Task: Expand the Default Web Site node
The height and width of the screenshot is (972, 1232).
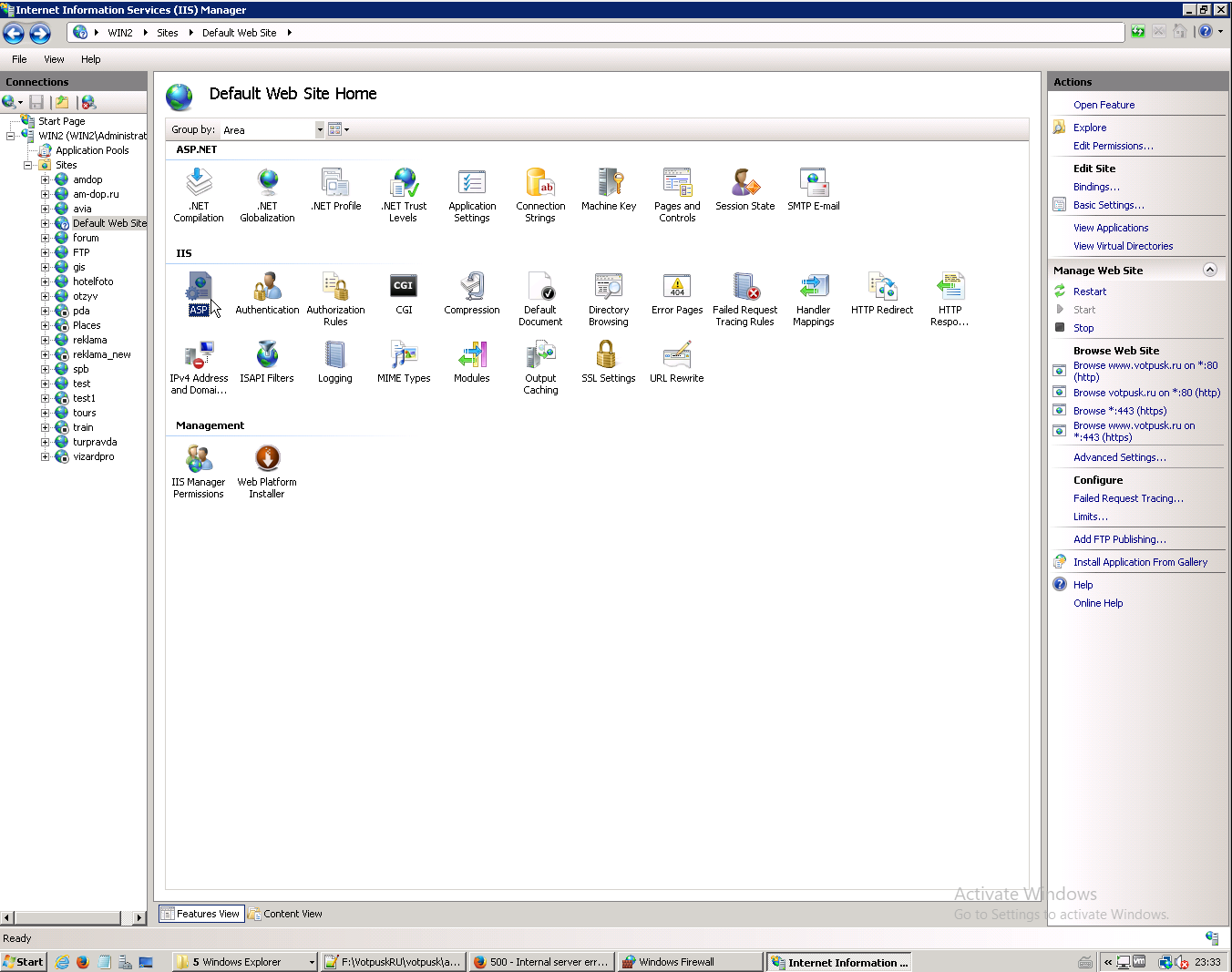Action: tap(45, 223)
